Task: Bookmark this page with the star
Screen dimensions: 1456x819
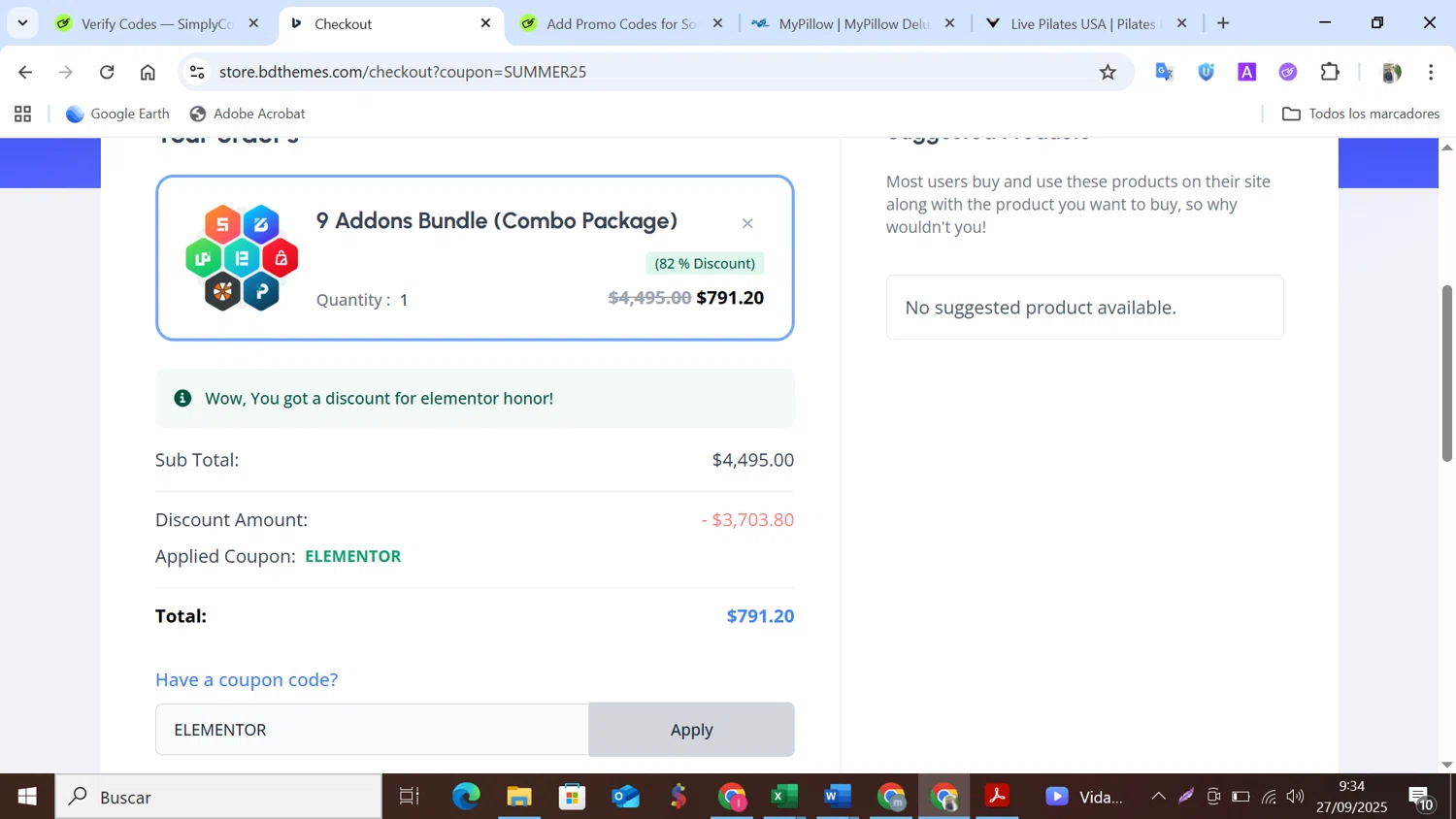Action: tap(1108, 72)
